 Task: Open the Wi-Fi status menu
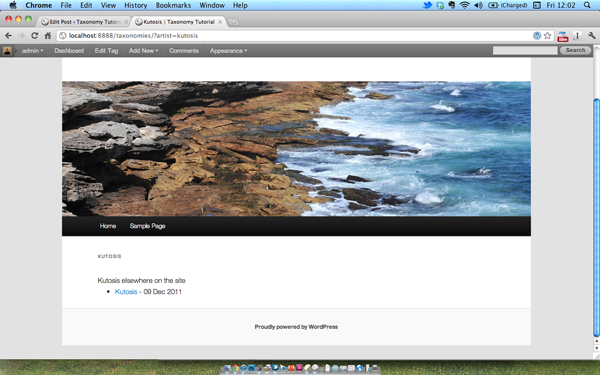[x=465, y=5]
